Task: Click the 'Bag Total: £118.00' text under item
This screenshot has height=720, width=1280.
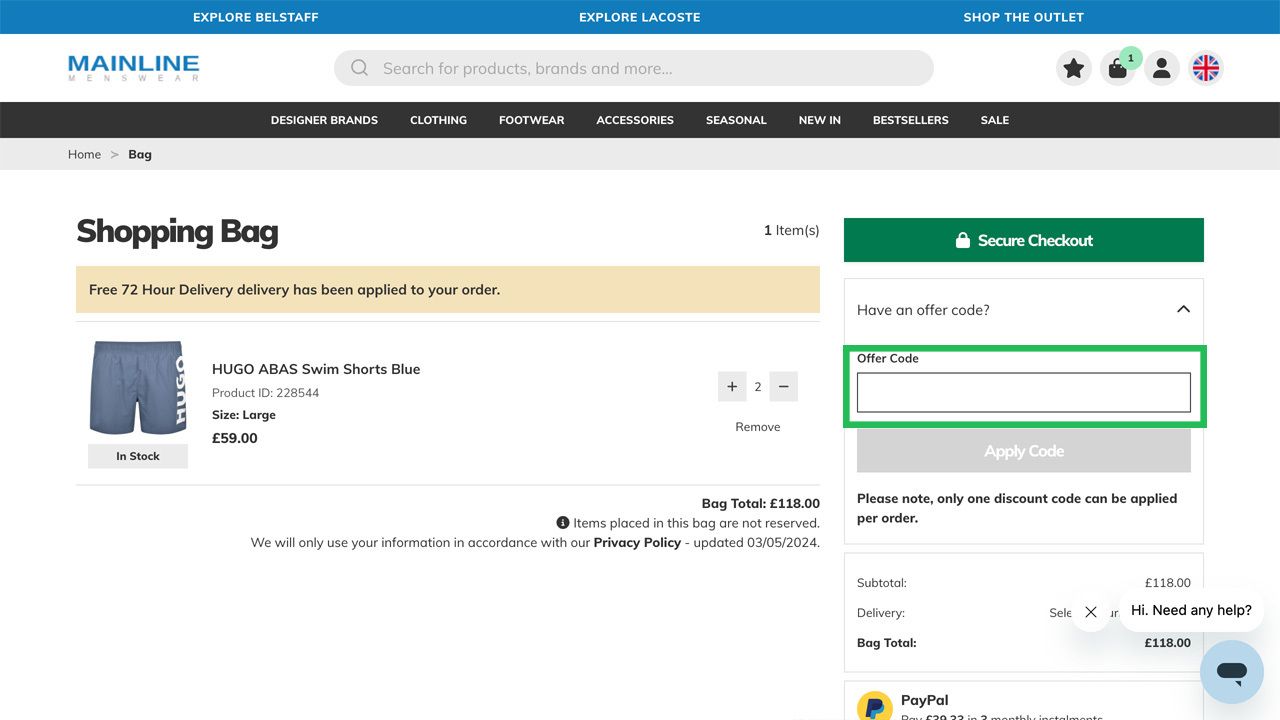Action: pos(761,504)
